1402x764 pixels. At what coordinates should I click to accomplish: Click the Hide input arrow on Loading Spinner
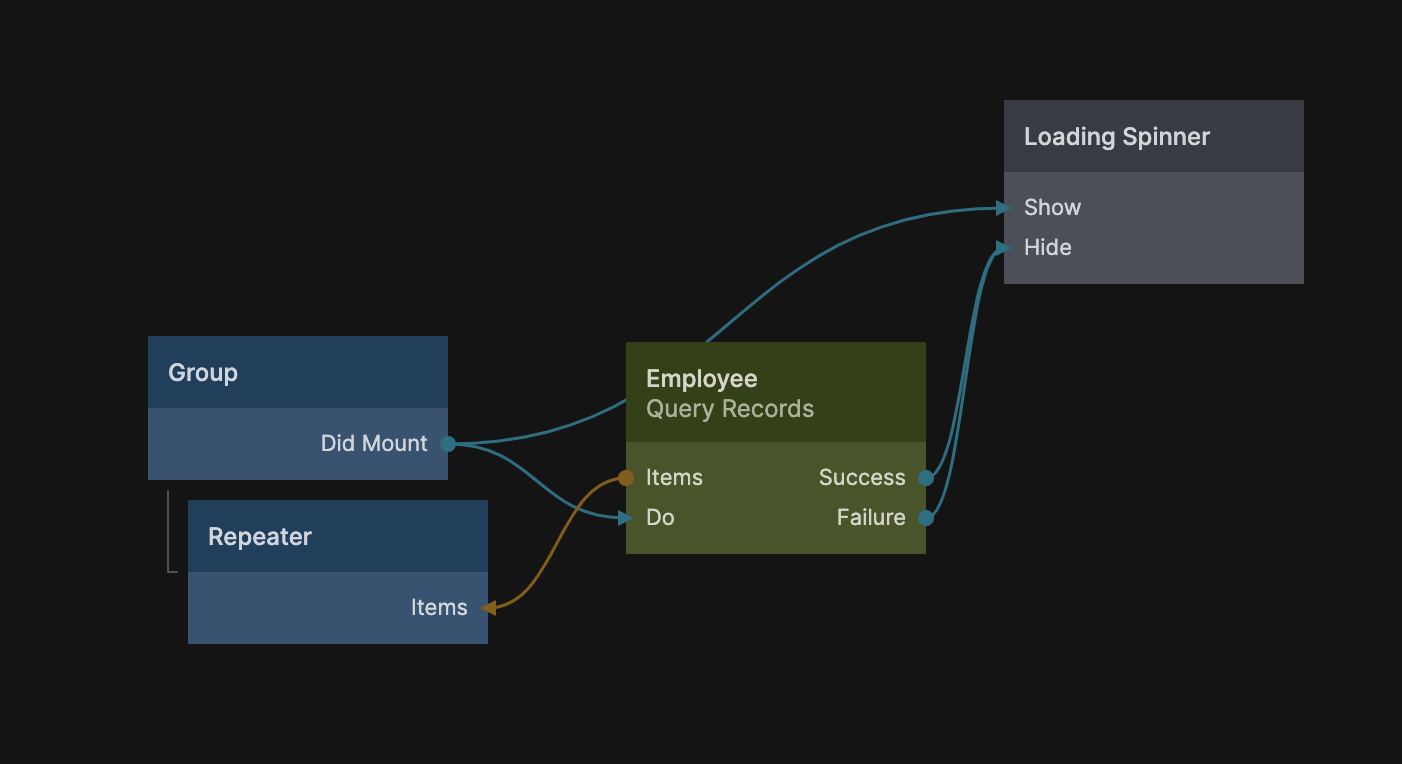pyautogui.click(x=1004, y=248)
